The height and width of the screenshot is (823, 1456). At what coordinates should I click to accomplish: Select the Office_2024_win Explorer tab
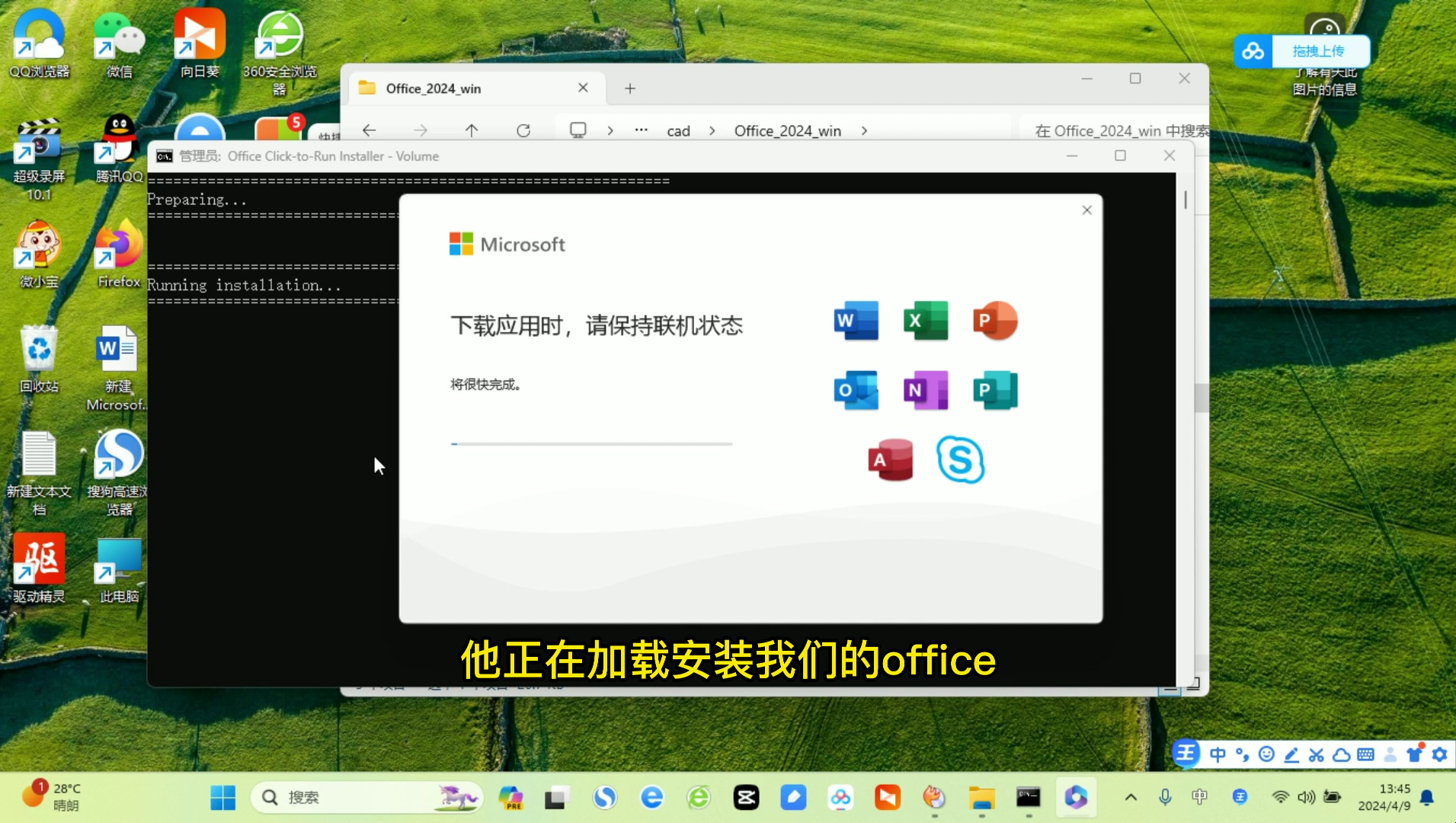click(x=476, y=88)
